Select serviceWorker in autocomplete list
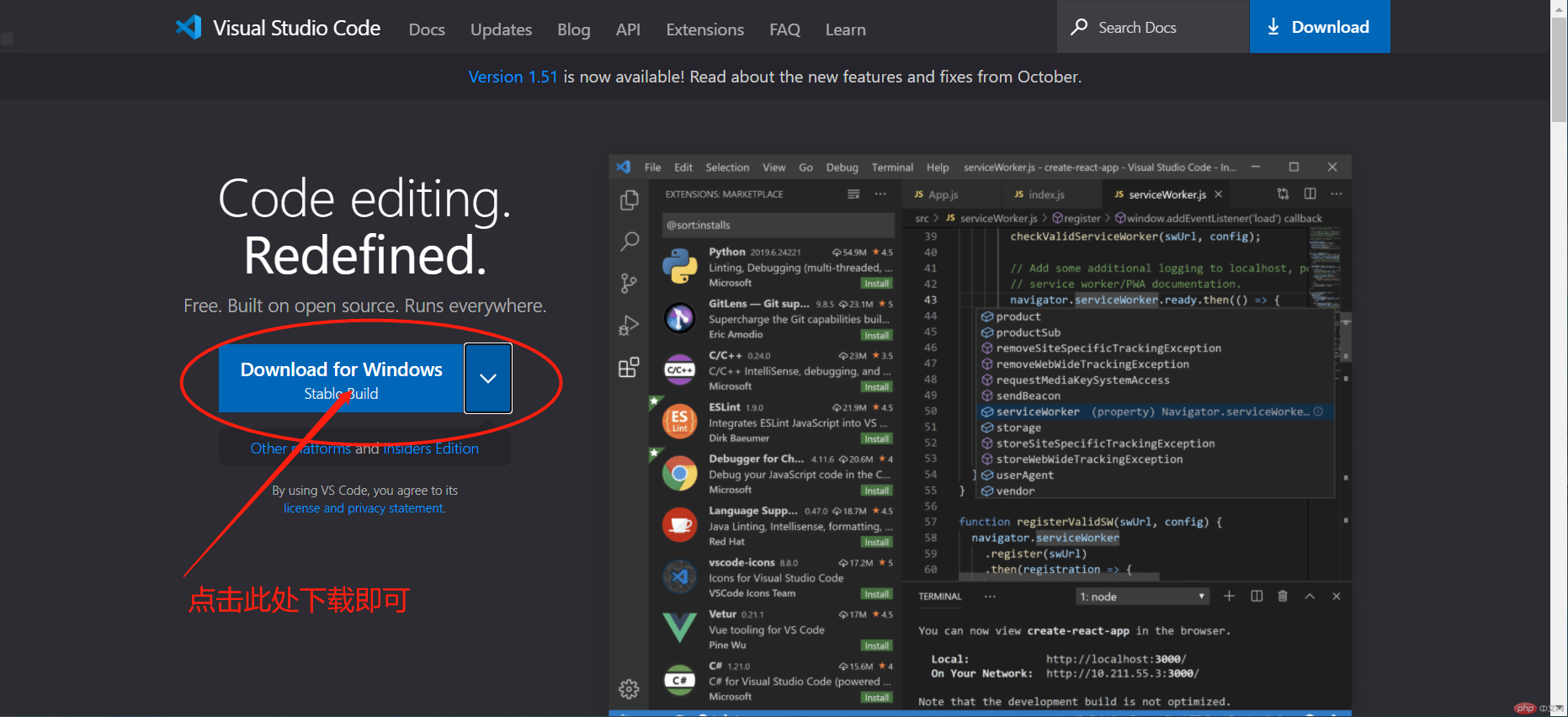 (x=1155, y=412)
